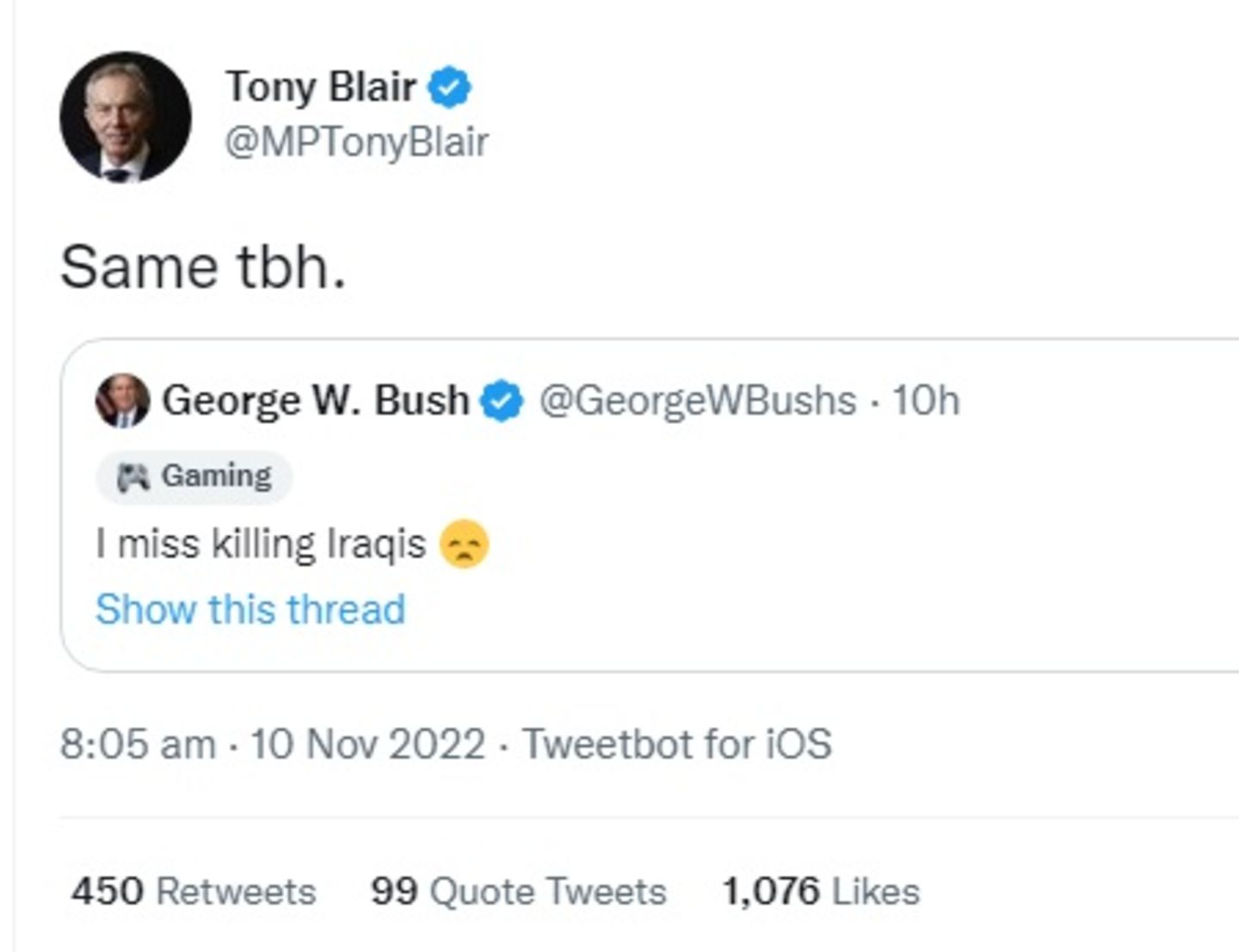Click Show this thread

pyautogui.click(x=250, y=610)
